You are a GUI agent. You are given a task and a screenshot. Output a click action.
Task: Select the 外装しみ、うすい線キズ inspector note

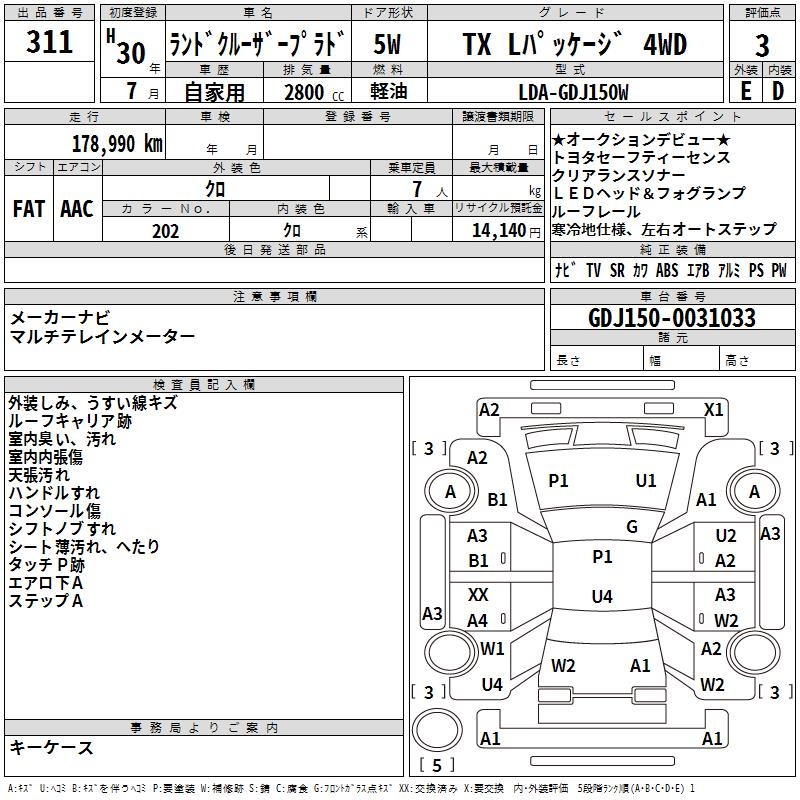point(93,403)
